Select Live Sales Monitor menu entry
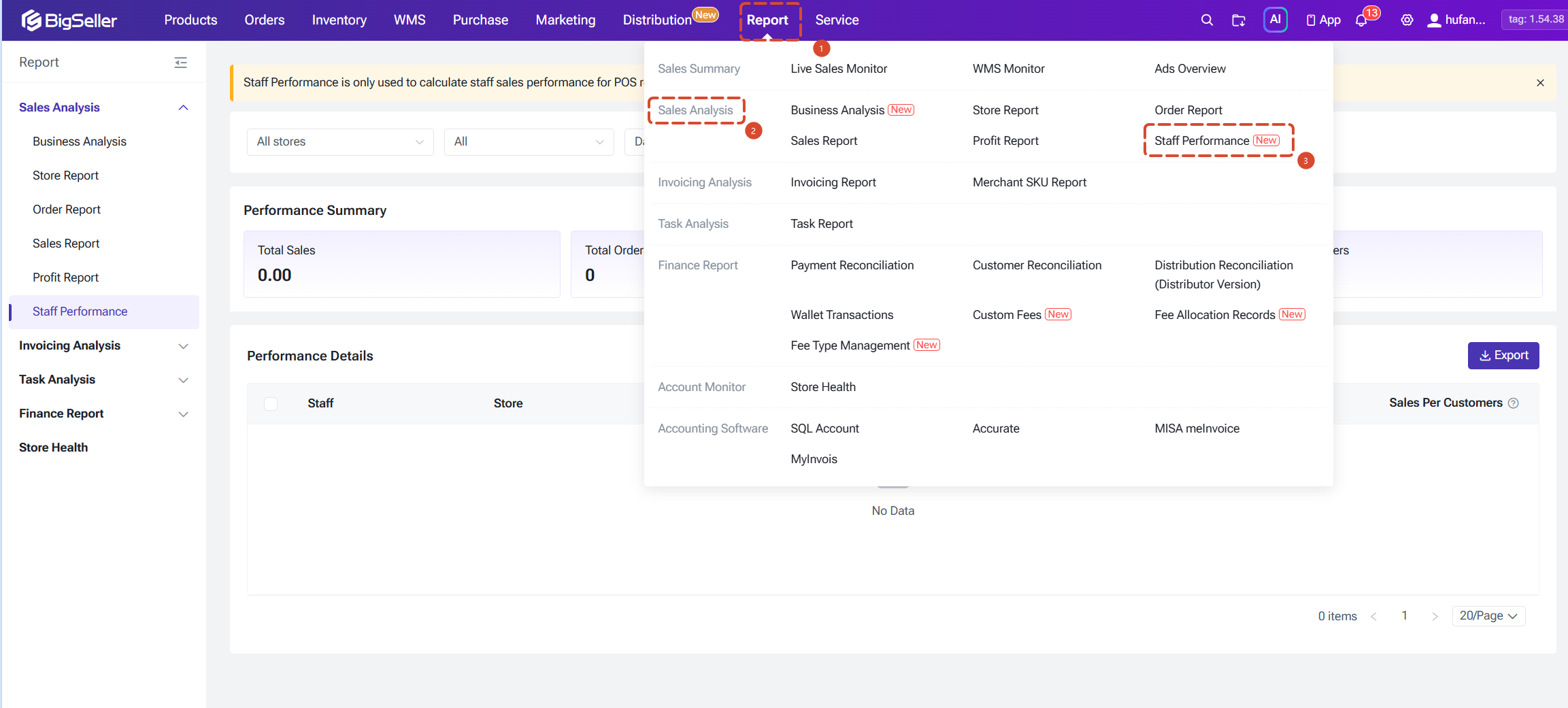The width and height of the screenshot is (1568, 708). (838, 69)
